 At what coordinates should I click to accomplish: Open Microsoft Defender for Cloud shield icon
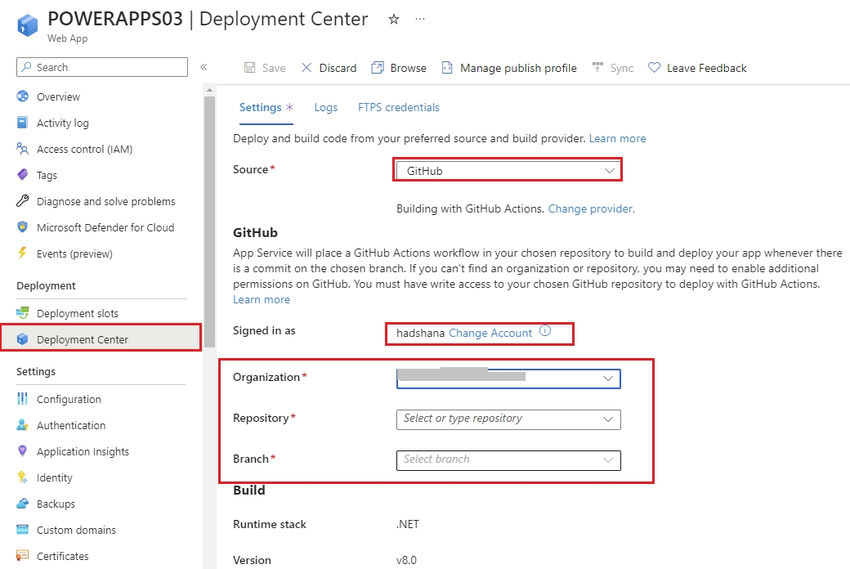[23, 227]
